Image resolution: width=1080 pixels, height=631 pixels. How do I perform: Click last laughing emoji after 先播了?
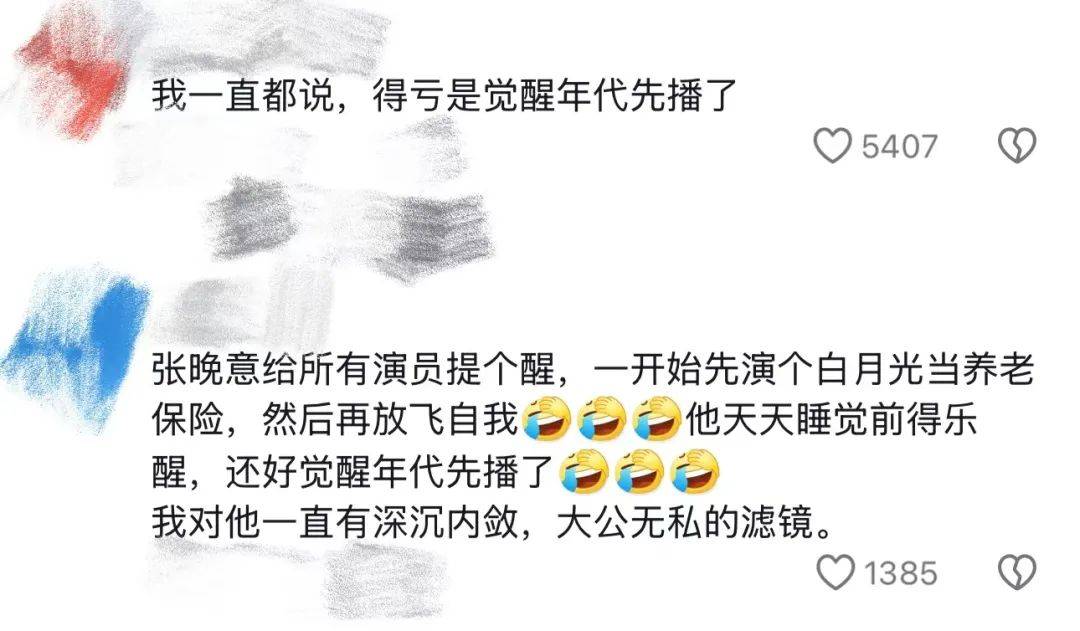click(x=696, y=472)
